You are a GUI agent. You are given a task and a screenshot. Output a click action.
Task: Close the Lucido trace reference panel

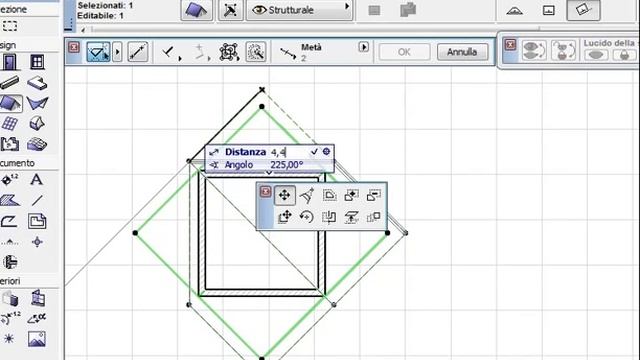tap(510, 44)
